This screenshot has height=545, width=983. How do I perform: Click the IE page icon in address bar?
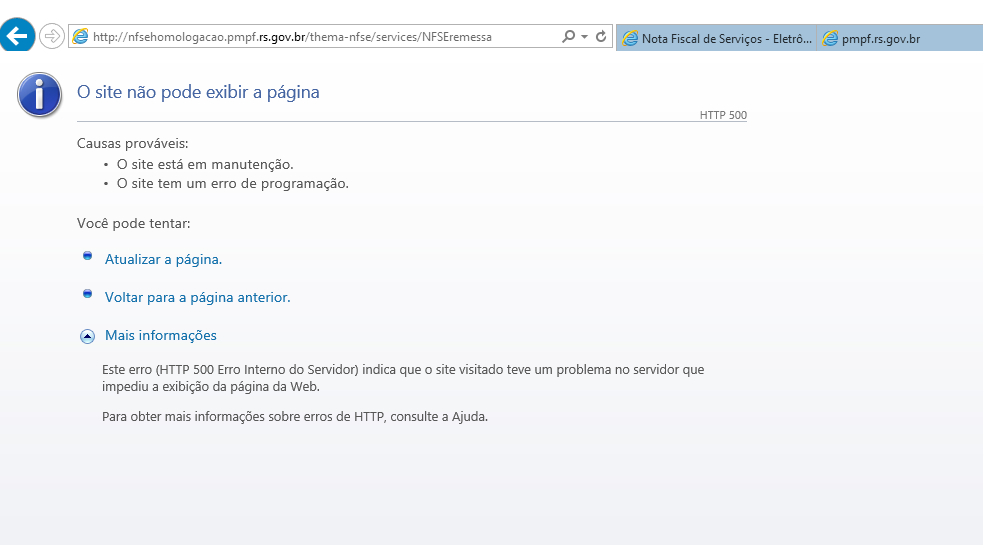click(x=80, y=36)
